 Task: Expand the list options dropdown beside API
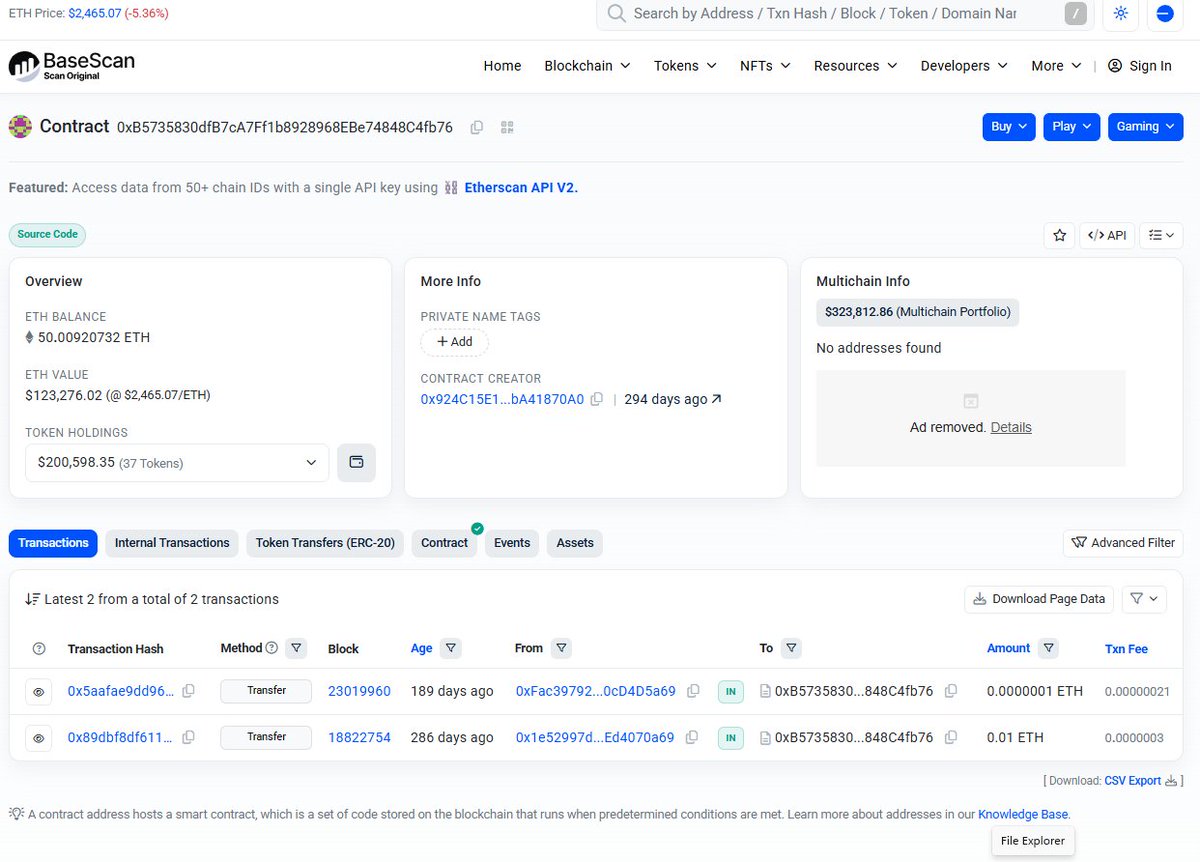click(x=1161, y=235)
